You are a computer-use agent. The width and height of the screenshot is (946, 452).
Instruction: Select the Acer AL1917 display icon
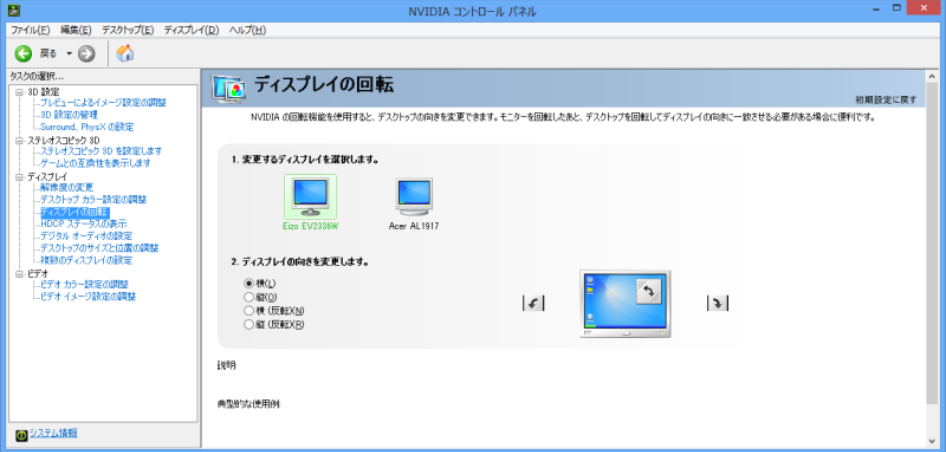coord(413,197)
